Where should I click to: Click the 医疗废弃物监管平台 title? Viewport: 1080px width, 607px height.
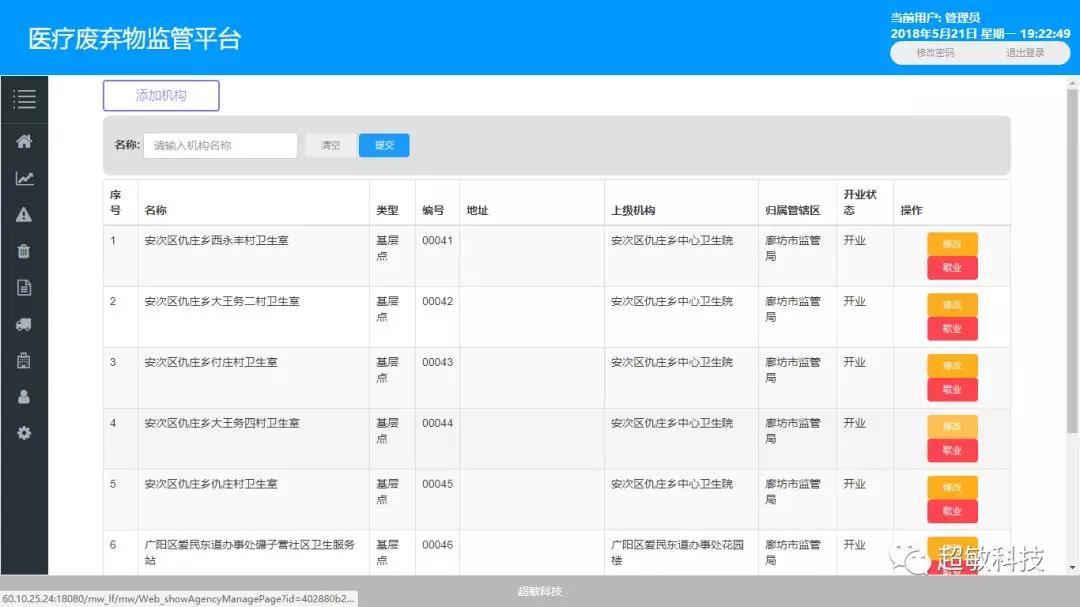[135, 39]
